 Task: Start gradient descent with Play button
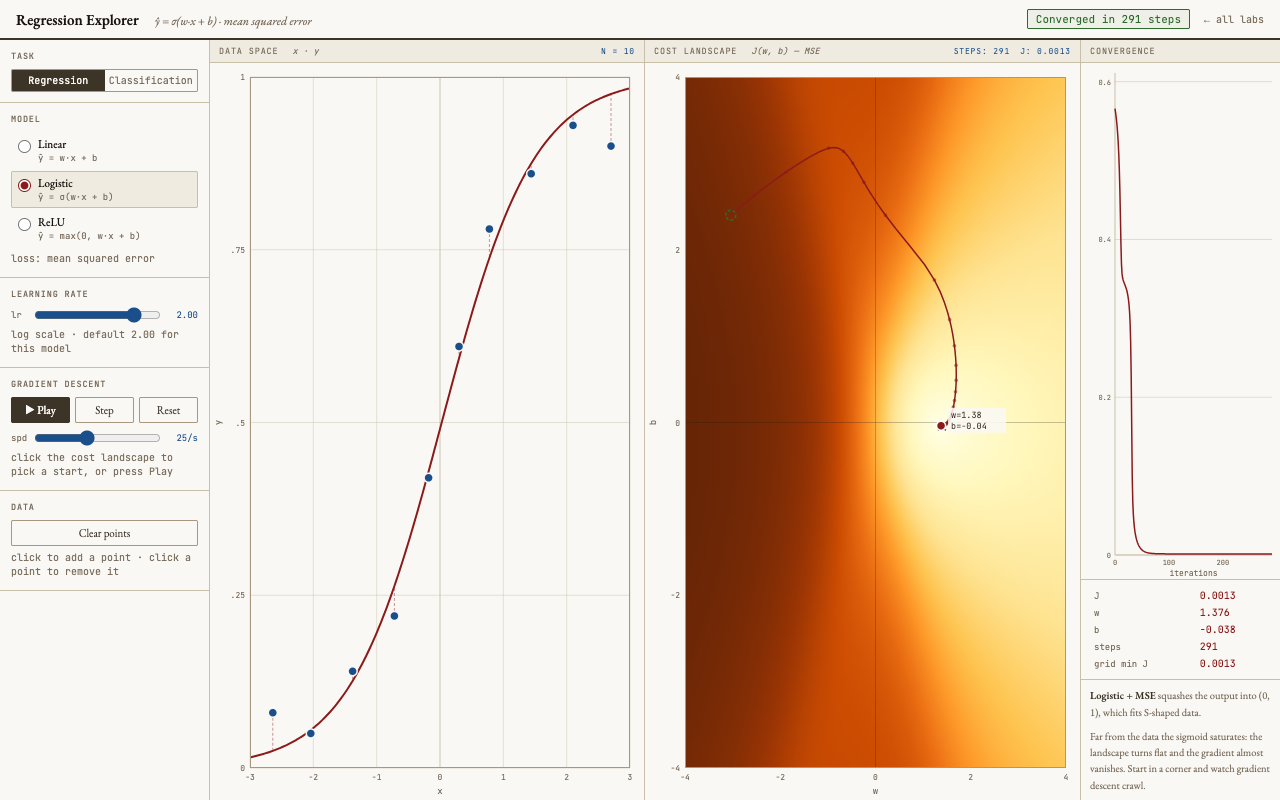[x=41, y=410]
